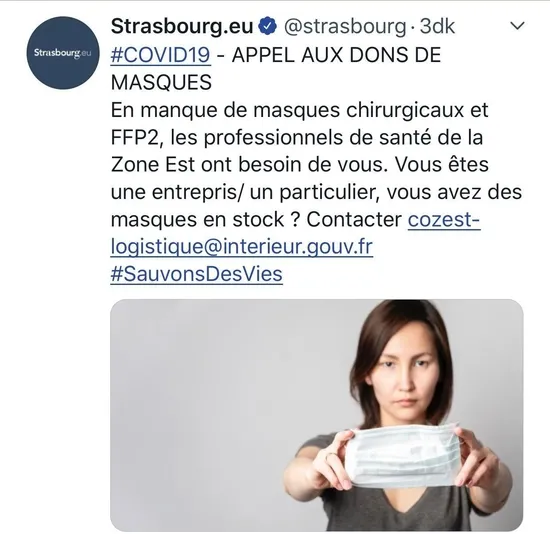Expand the tweet options chevron
Screen dimensions: 550x534
pos(517,26)
